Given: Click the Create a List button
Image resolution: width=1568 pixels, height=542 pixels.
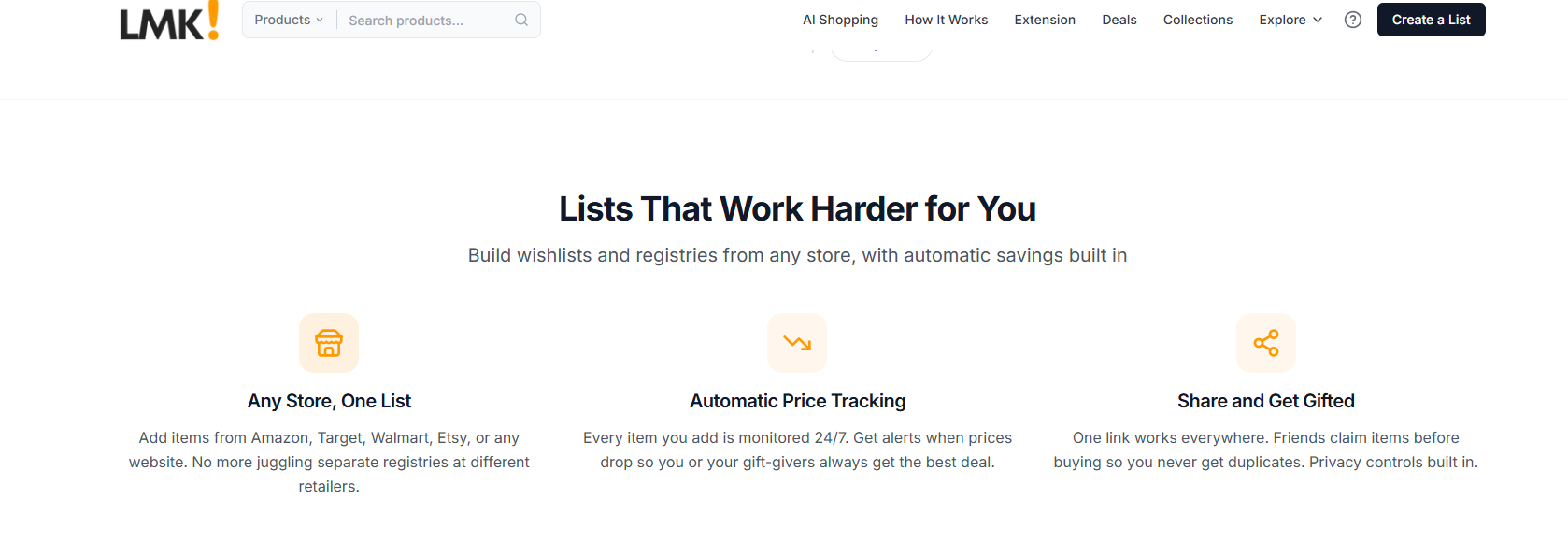Looking at the screenshot, I should click(x=1431, y=20).
